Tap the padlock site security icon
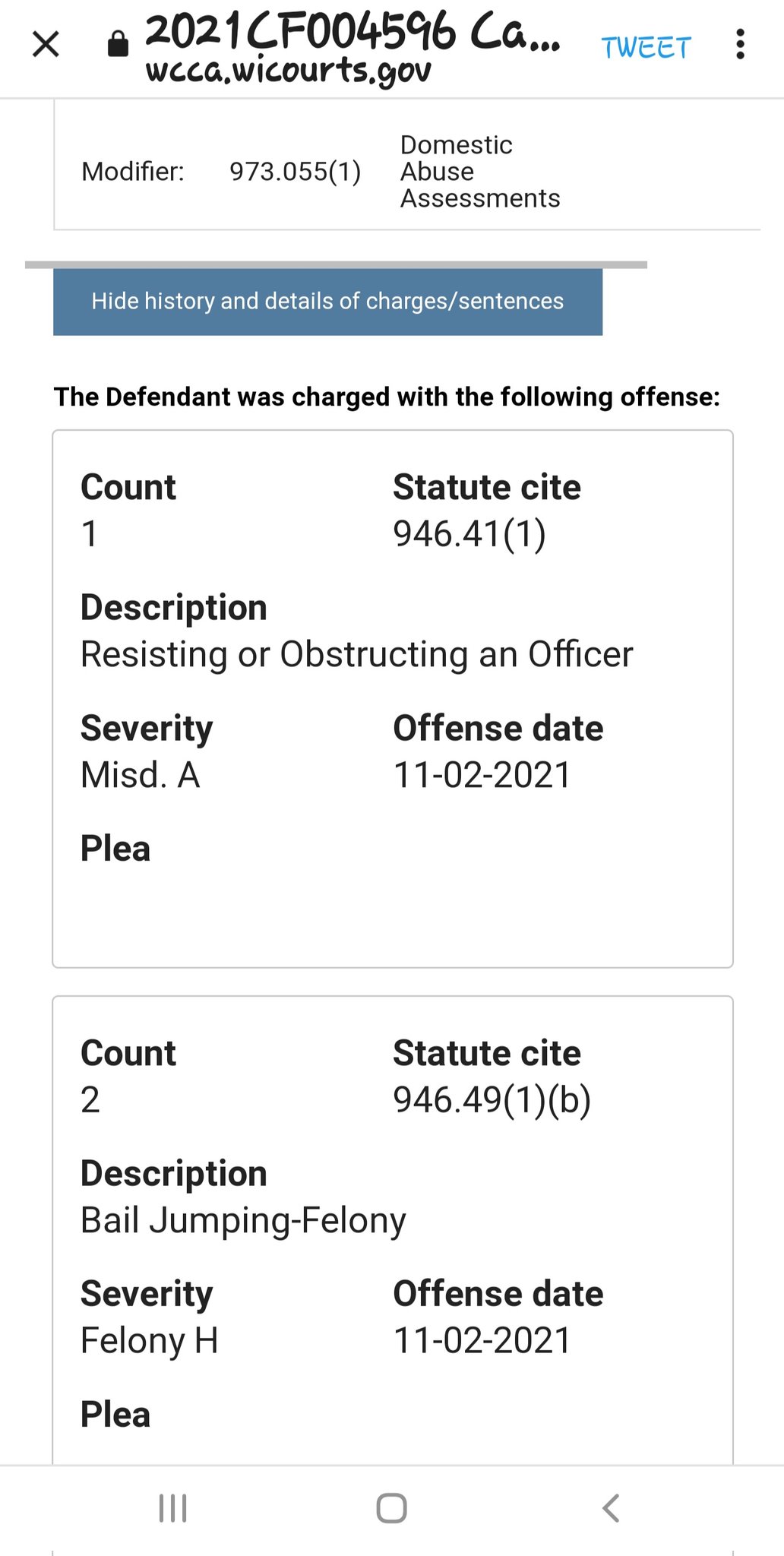The image size is (784, 1556). tap(118, 44)
